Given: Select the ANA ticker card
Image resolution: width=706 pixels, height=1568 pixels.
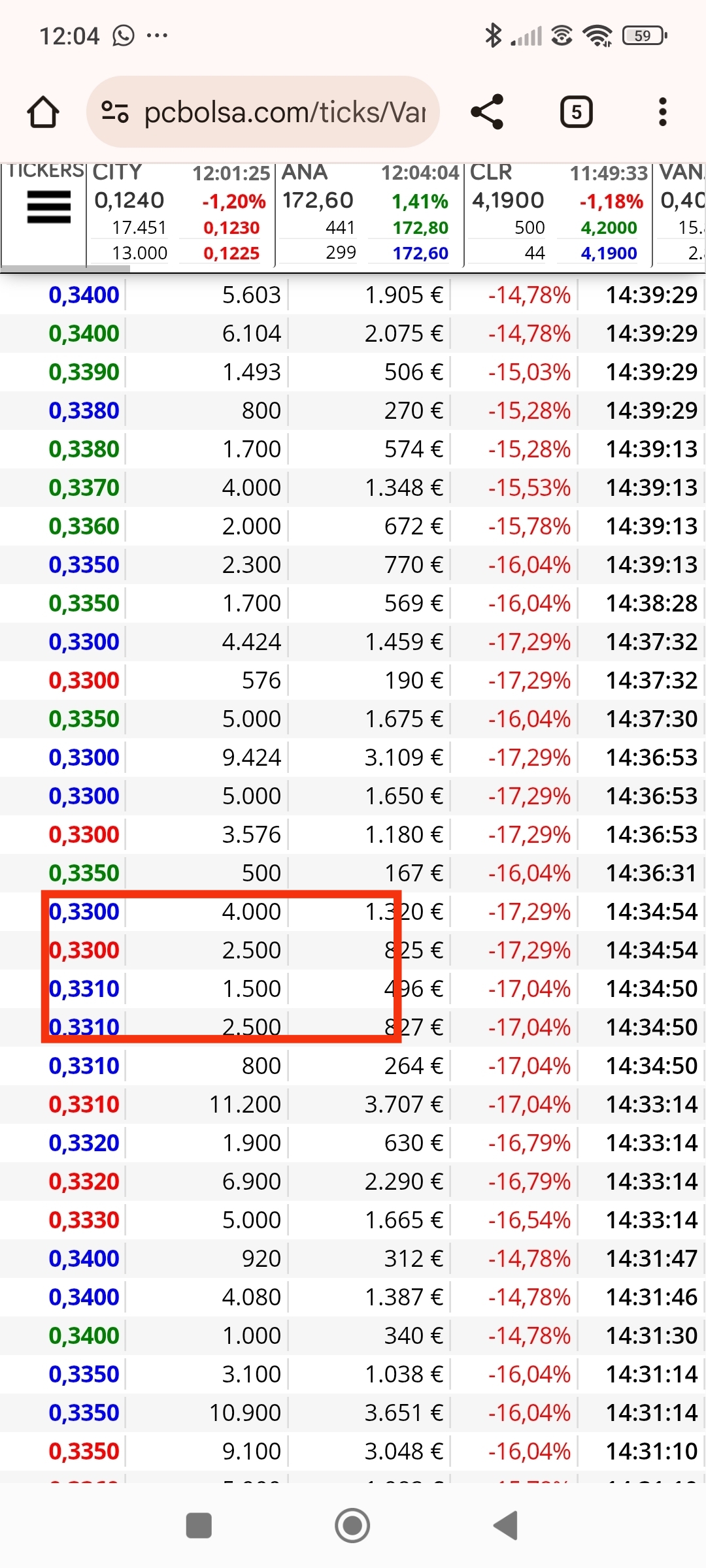Looking at the screenshot, I should tap(370, 214).
